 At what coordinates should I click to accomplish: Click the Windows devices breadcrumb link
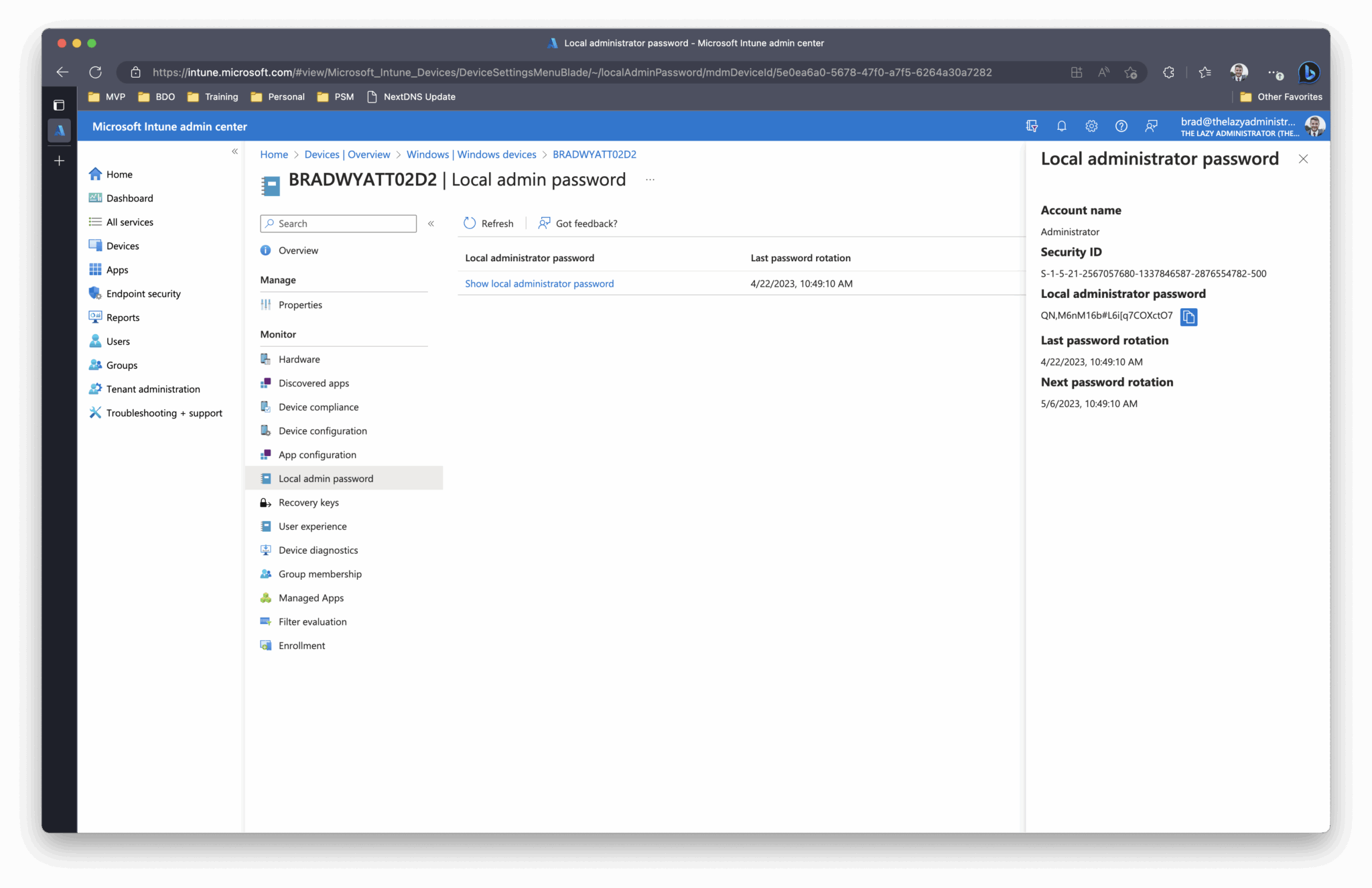click(471, 154)
